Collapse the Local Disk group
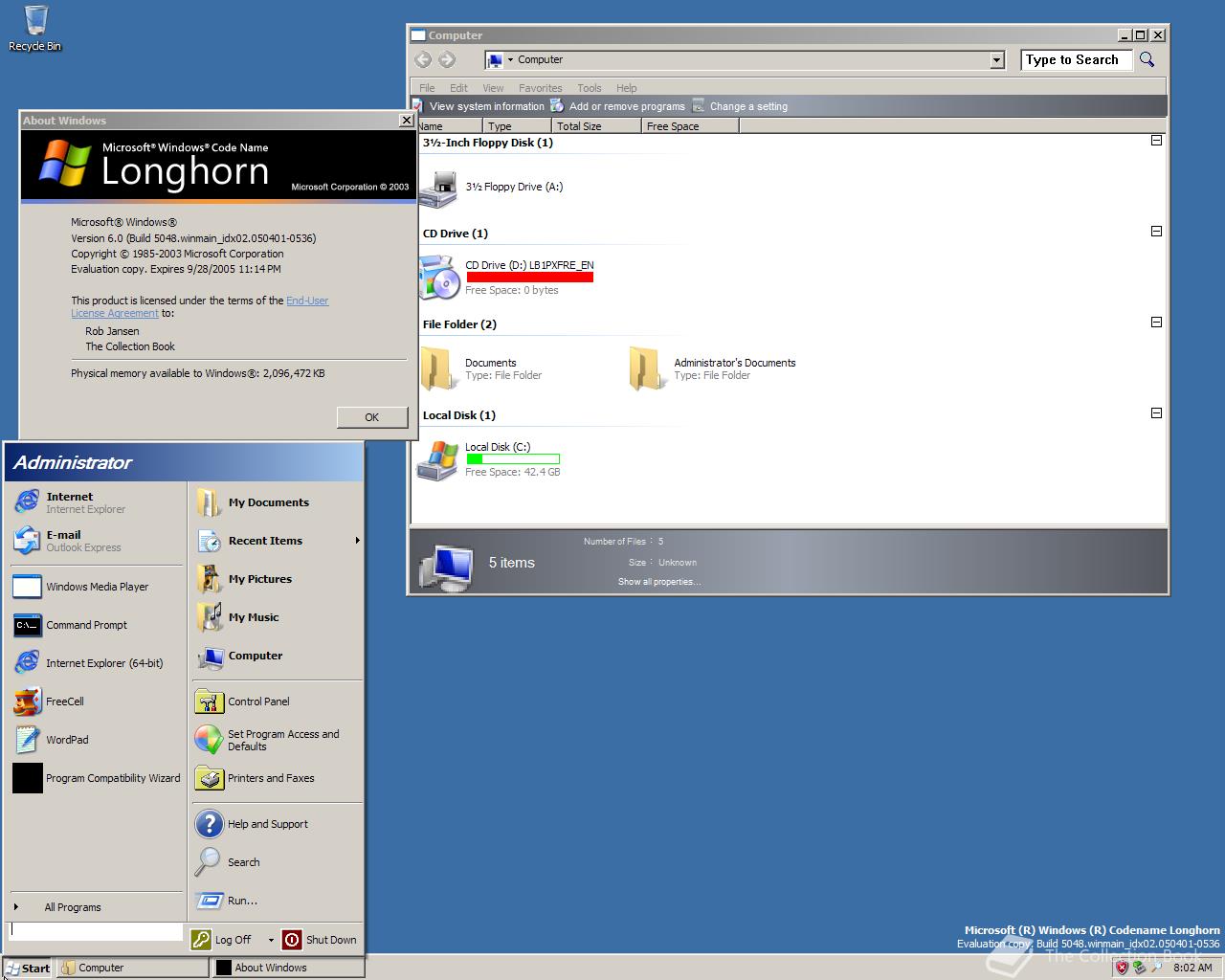 pos(1156,413)
